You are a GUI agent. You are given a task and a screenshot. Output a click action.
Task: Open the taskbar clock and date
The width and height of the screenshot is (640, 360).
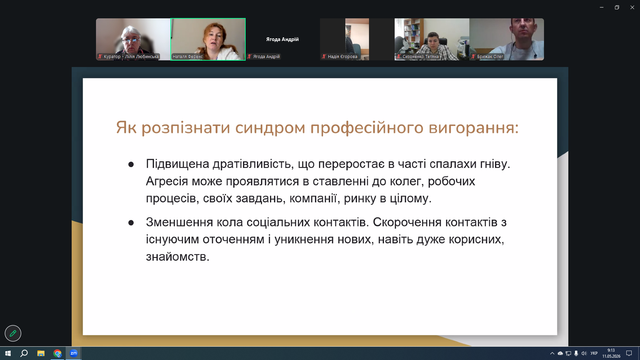pyautogui.click(x=611, y=353)
